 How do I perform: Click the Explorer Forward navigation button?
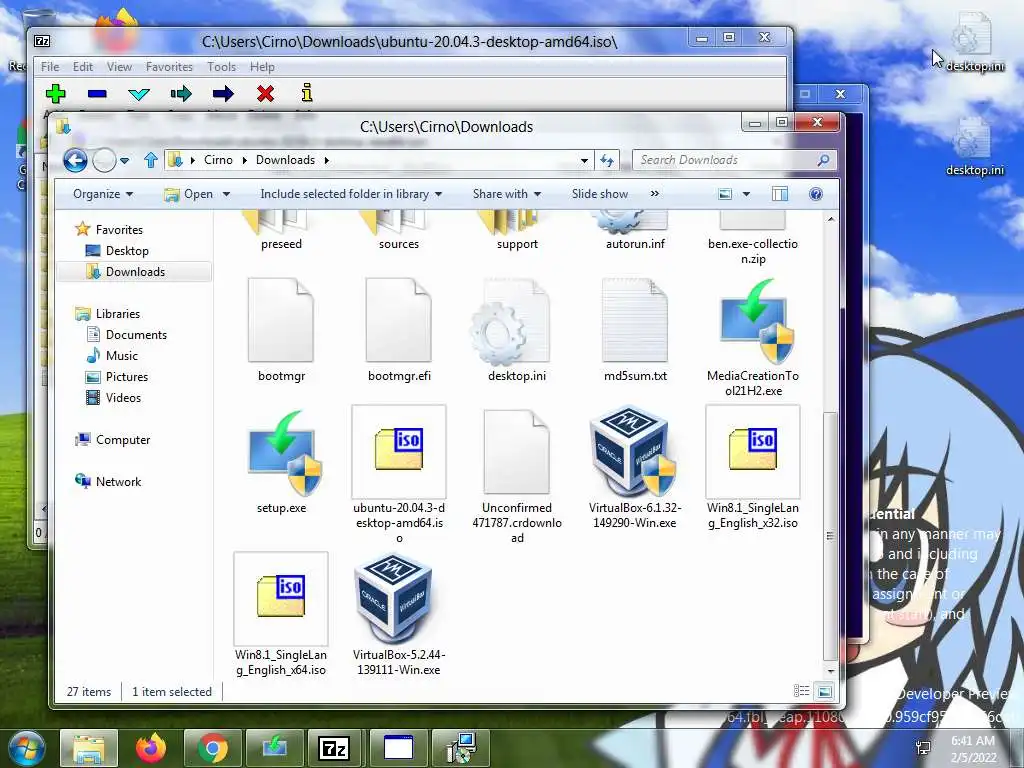[x=104, y=160]
